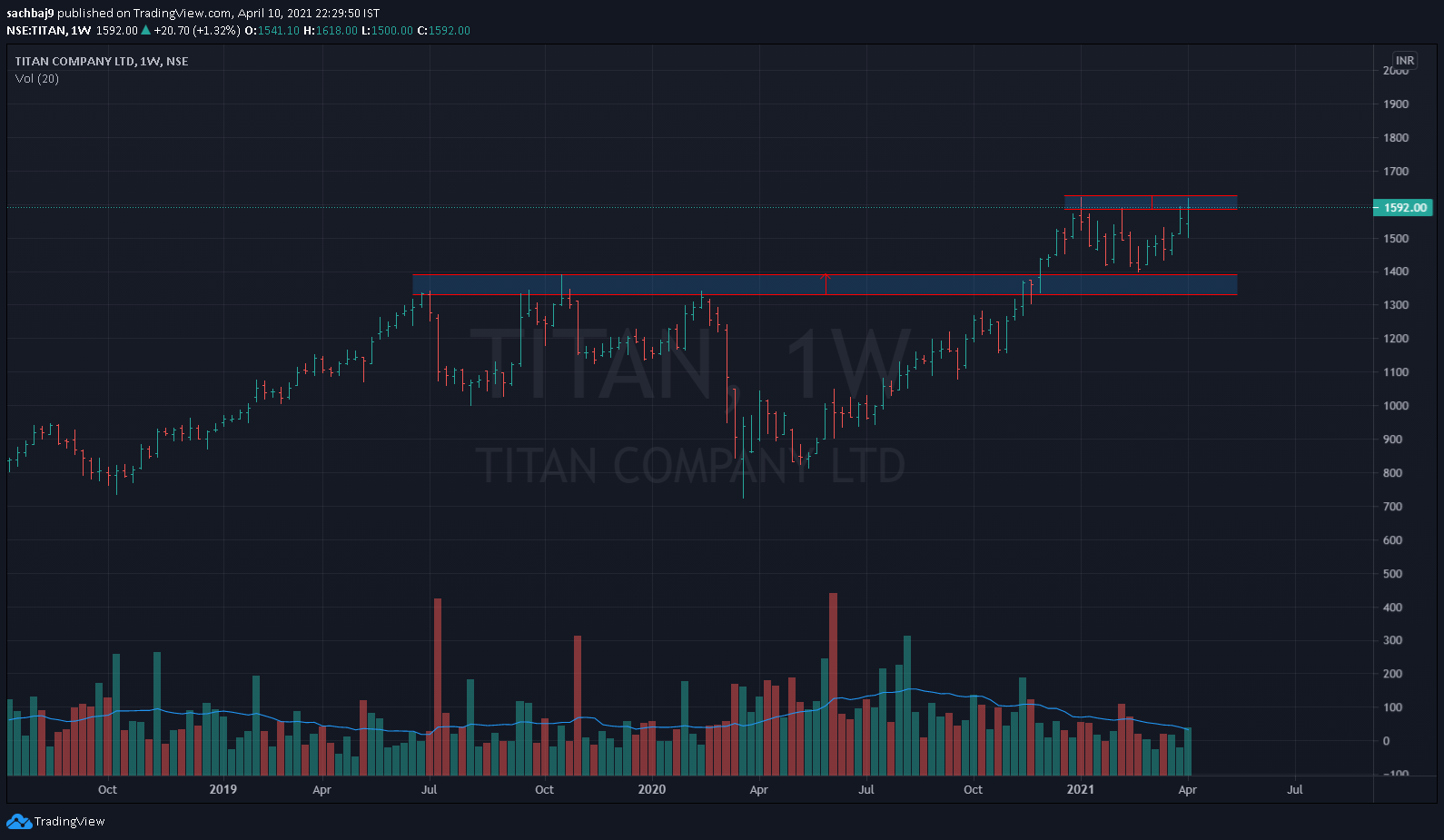Screen dimensions: 1444x840
Task: Click the Jul label right of 2021
Action: tap(1295, 790)
